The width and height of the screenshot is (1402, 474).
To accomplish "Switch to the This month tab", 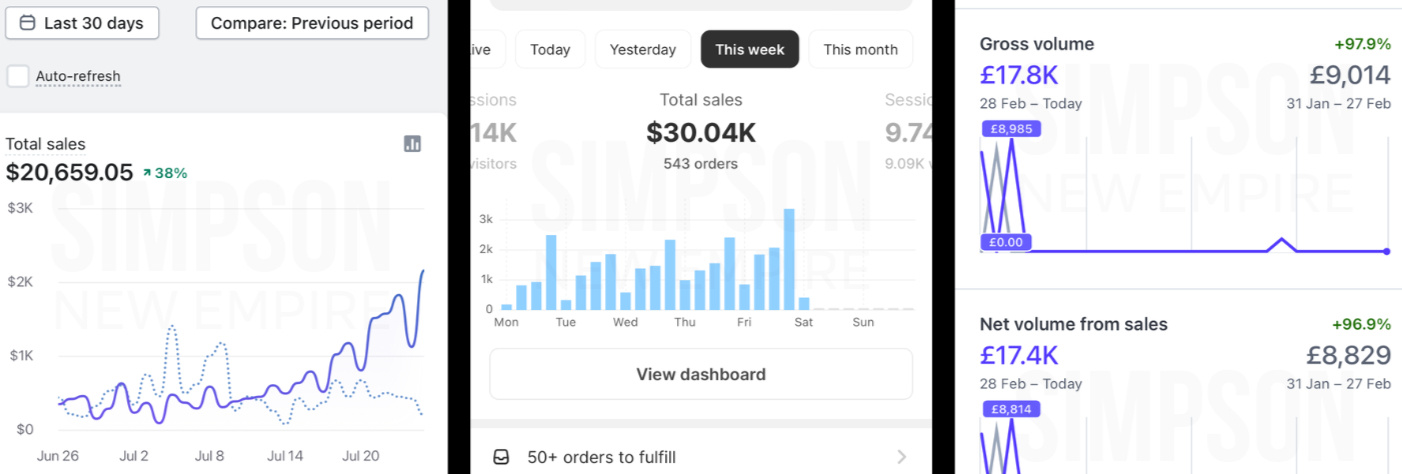I will tap(860, 49).
